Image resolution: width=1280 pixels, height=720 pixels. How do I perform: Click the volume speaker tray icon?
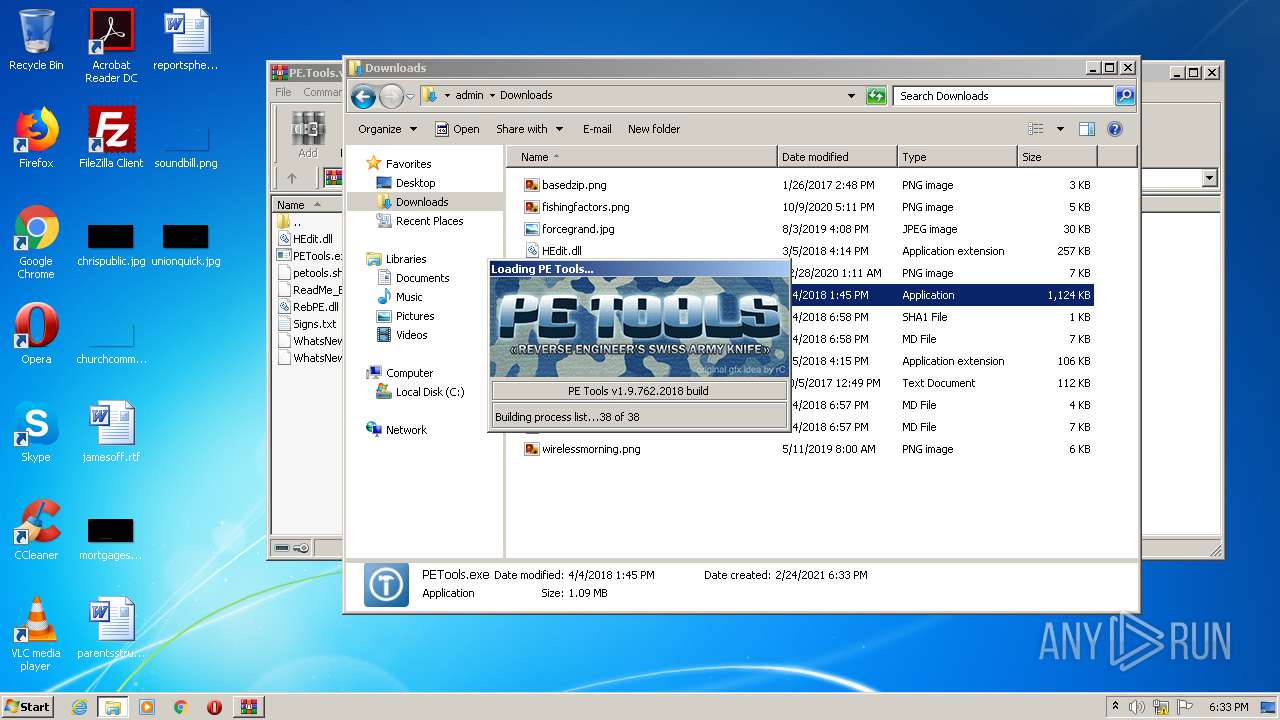pos(1136,707)
